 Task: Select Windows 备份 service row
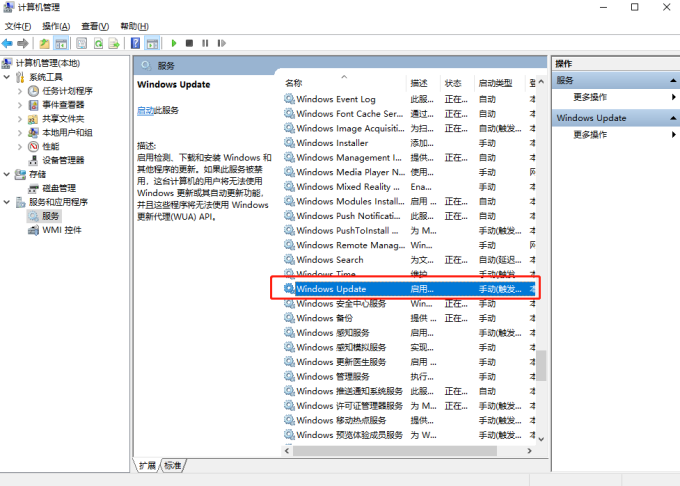point(409,318)
